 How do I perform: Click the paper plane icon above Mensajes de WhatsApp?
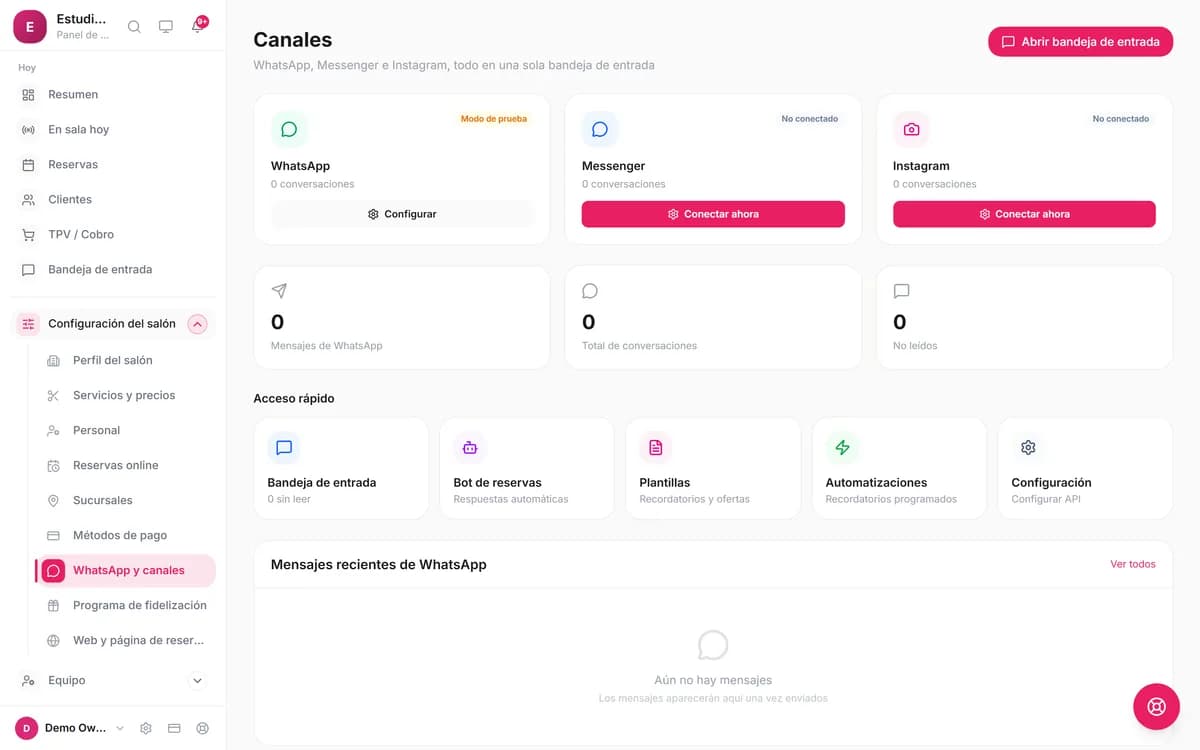click(279, 291)
